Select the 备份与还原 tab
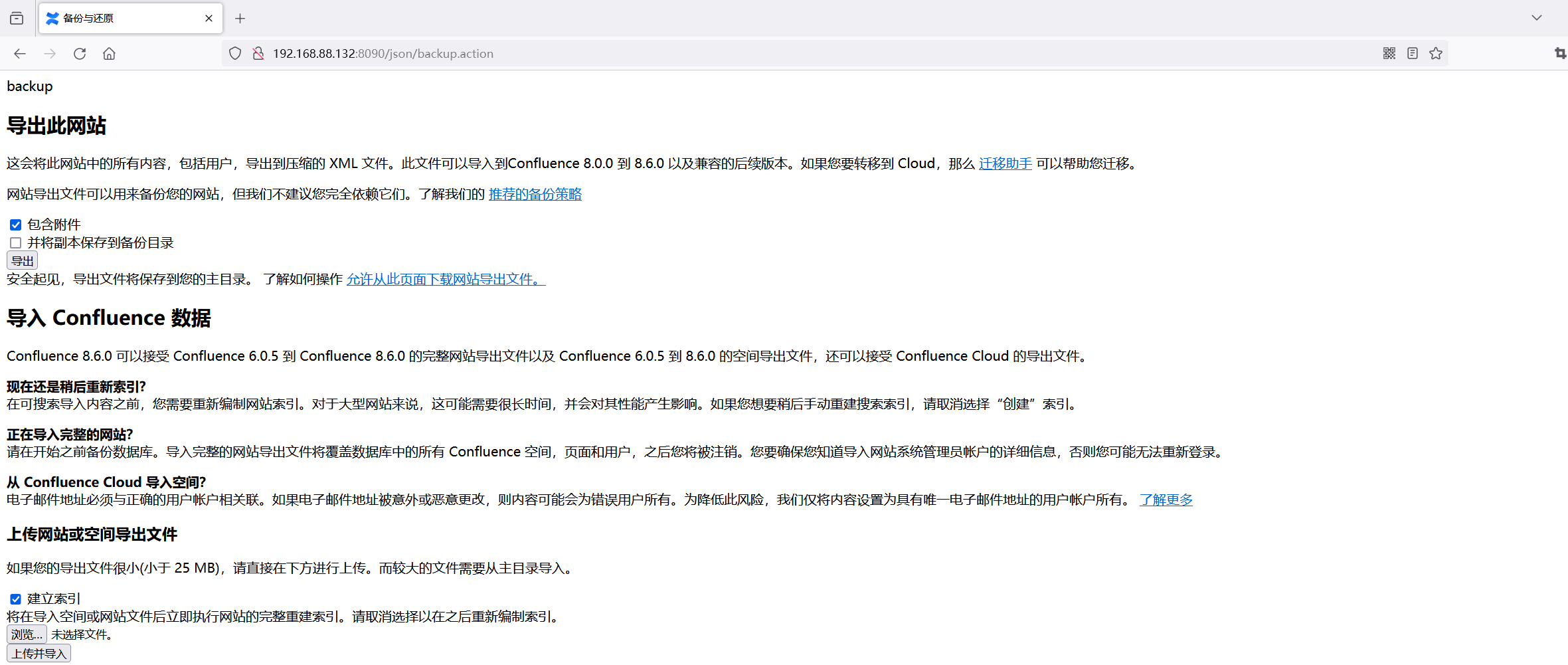1568x665 pixels. (131, 19)
